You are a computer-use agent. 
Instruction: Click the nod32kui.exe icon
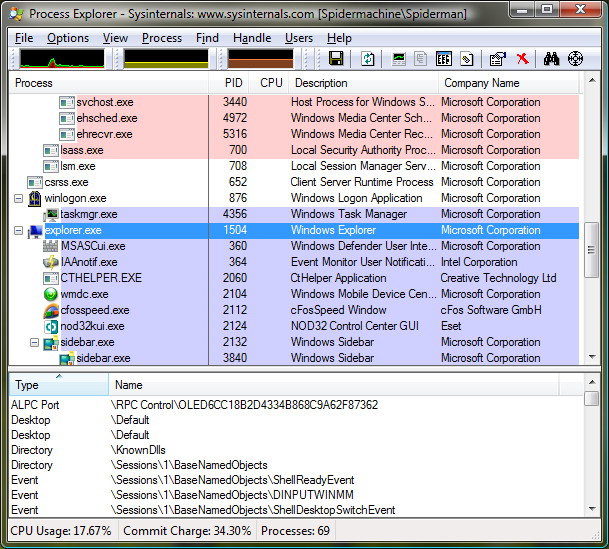click(51, 326)
